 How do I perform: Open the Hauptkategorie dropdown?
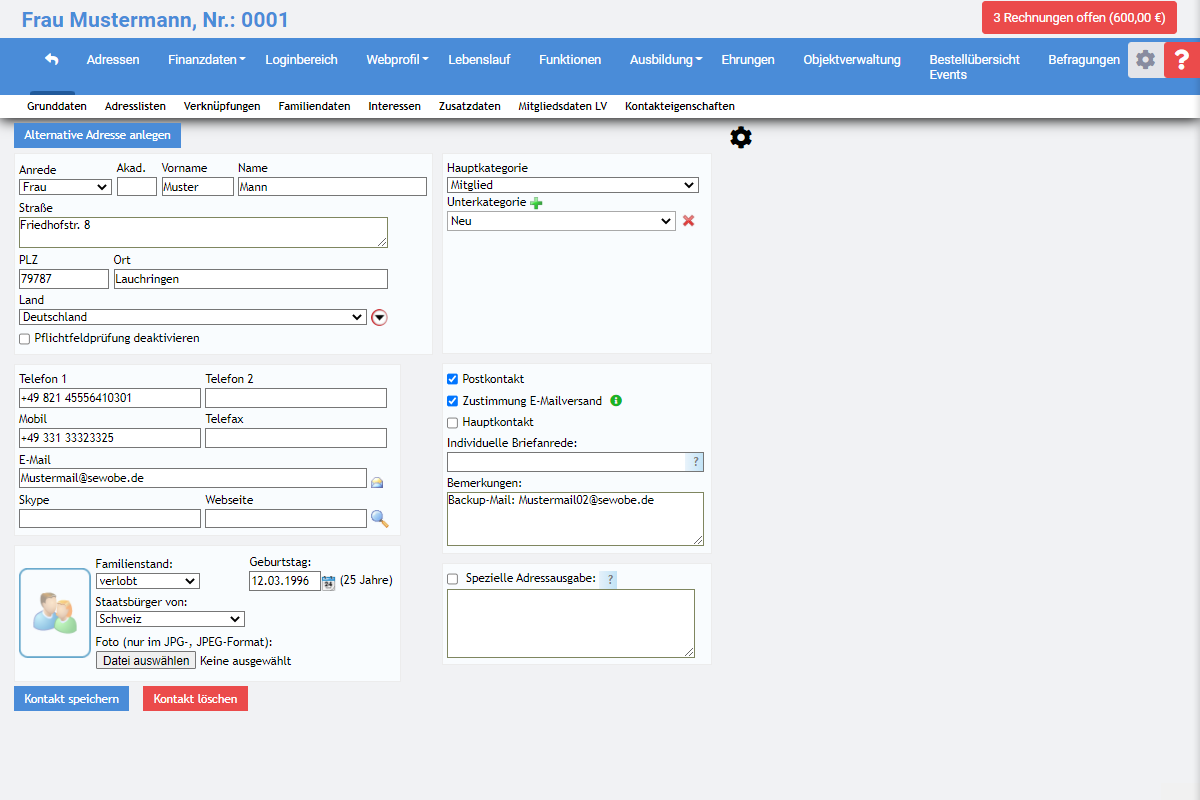click(x=572, y=185)
